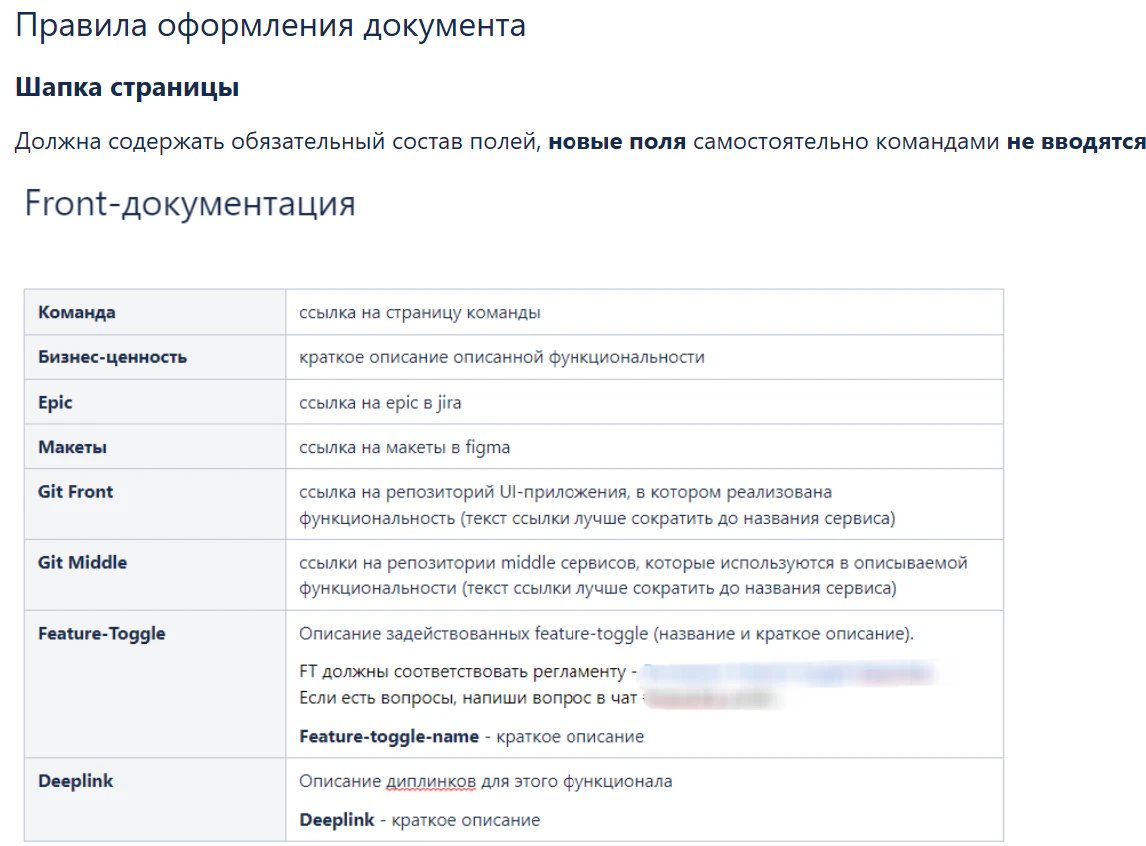Open blurred link after "FT должны соответствовать регламенту"
The image size is (1146, 846).
(789, 672)
